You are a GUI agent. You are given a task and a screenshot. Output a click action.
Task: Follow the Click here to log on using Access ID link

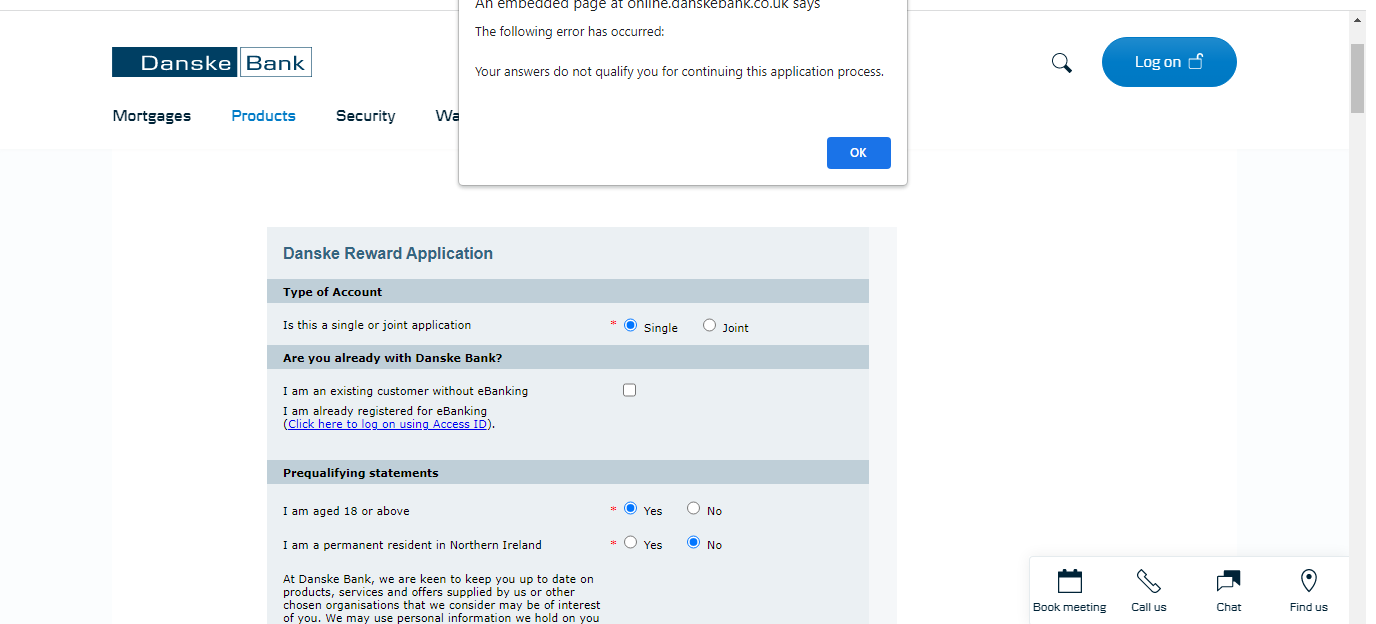coord(388,424)
